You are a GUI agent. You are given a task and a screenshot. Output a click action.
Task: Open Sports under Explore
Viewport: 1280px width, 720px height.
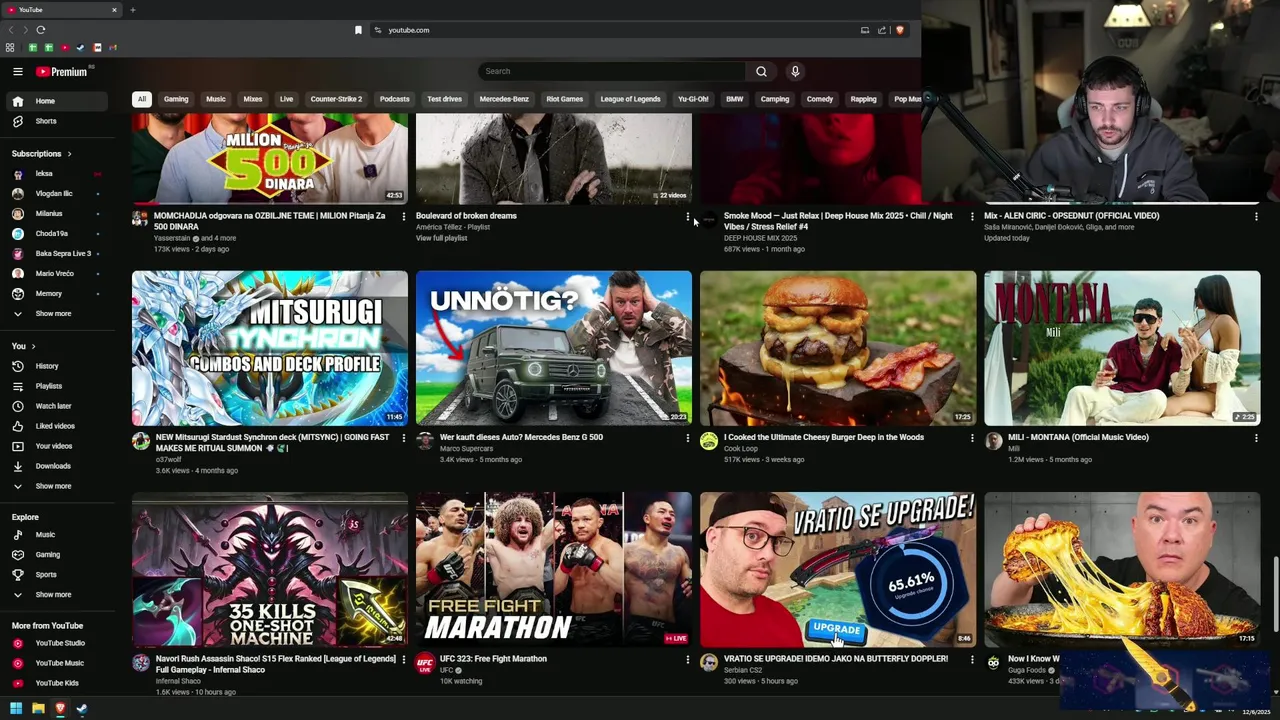[56, 575]
